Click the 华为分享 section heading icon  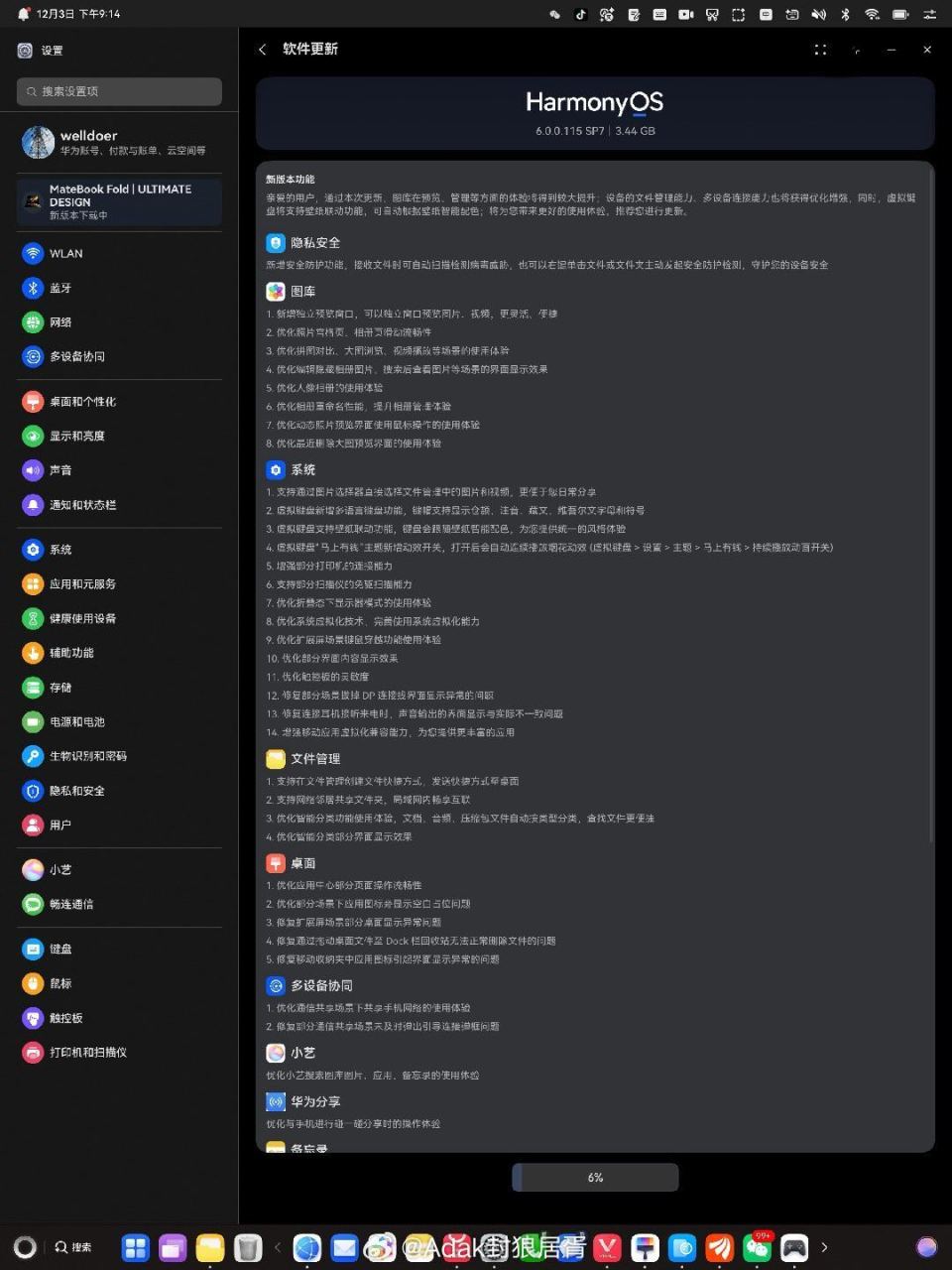pos(276,1101)
